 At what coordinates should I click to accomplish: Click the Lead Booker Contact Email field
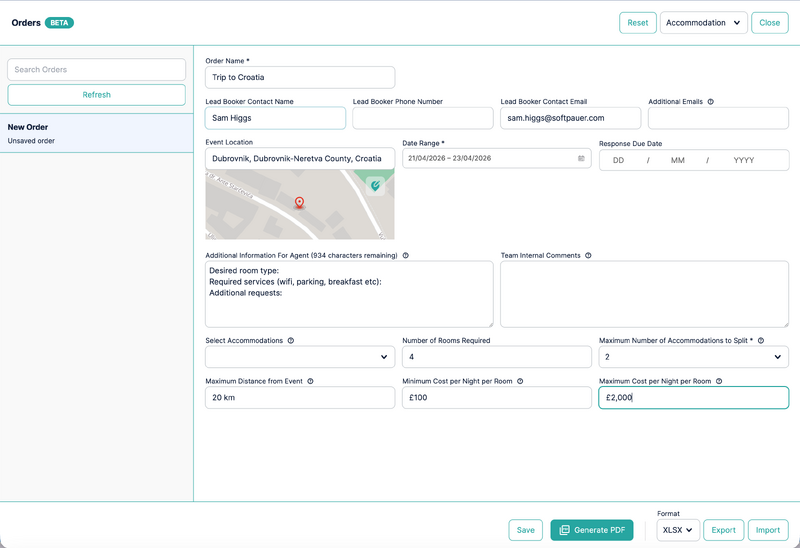click(x=570, y=118)
